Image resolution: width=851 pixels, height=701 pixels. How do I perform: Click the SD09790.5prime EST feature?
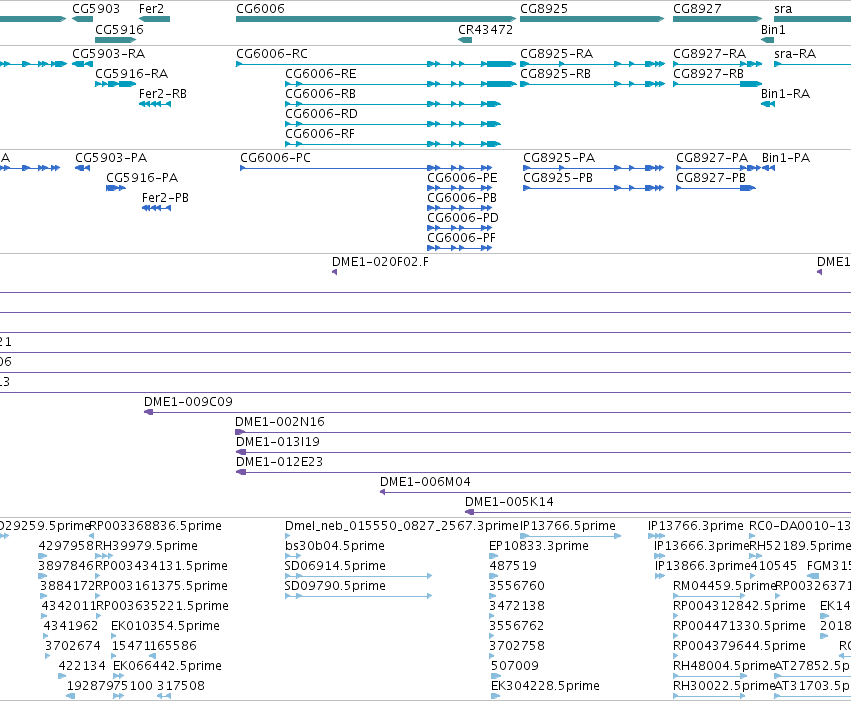point(359,596)
